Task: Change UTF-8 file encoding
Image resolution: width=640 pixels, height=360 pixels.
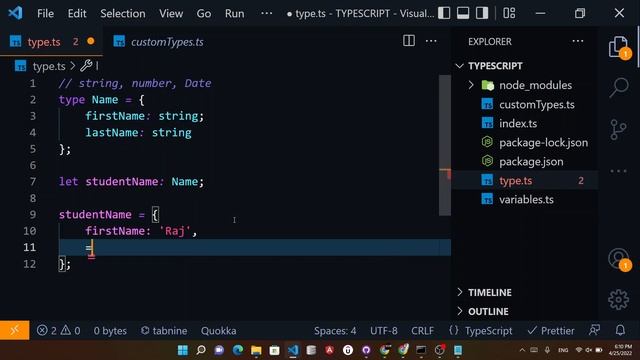Action: click(x=384, y=331)
